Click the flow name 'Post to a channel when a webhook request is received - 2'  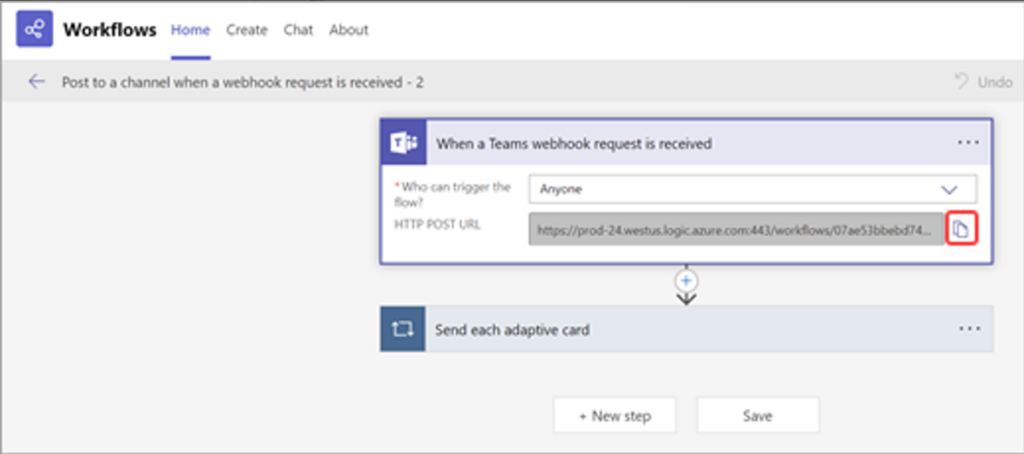pyautogui.click(x=243, y=83)
